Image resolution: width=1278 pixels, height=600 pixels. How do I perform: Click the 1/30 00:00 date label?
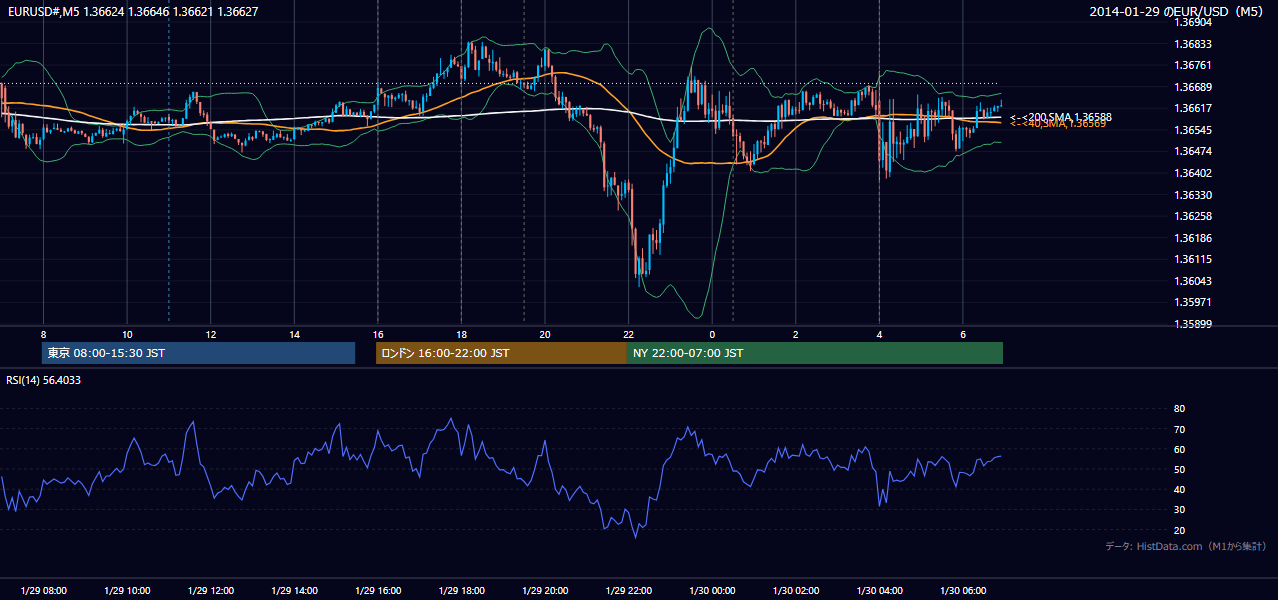712,591
